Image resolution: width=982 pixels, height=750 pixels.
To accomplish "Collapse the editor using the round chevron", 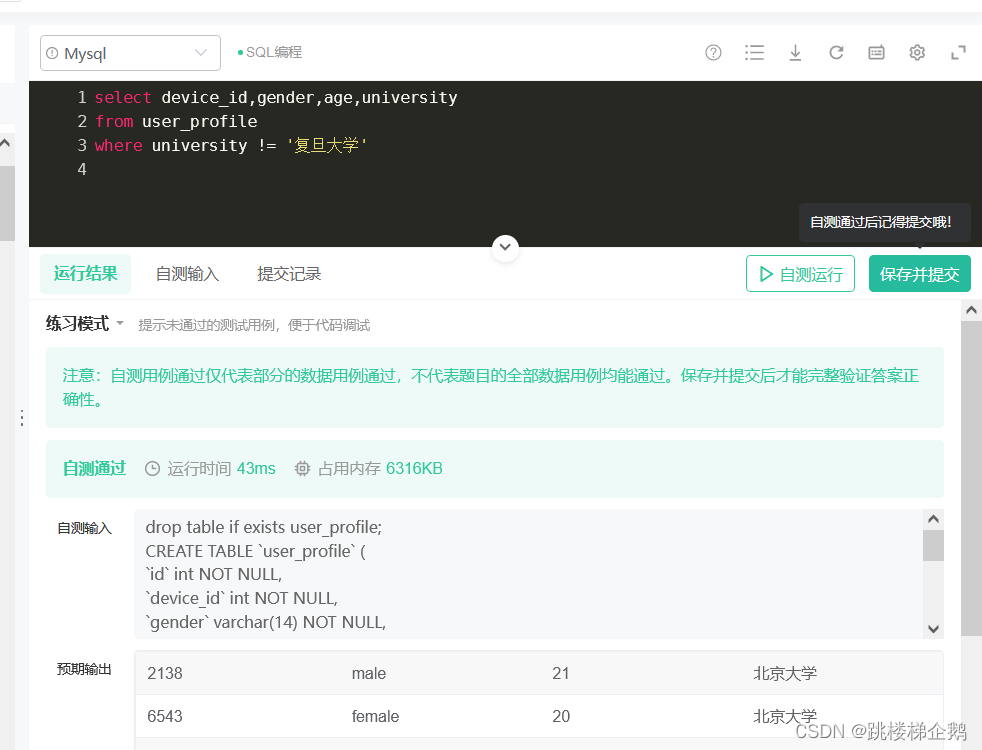I will pos(505,247).
